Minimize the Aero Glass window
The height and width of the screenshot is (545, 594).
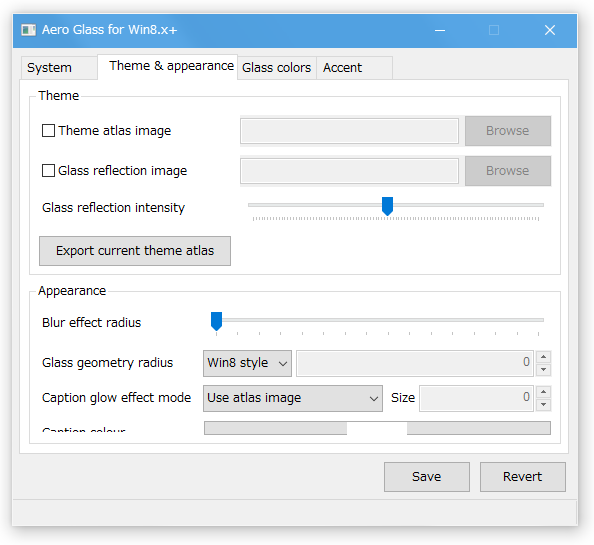click(440, 30)
